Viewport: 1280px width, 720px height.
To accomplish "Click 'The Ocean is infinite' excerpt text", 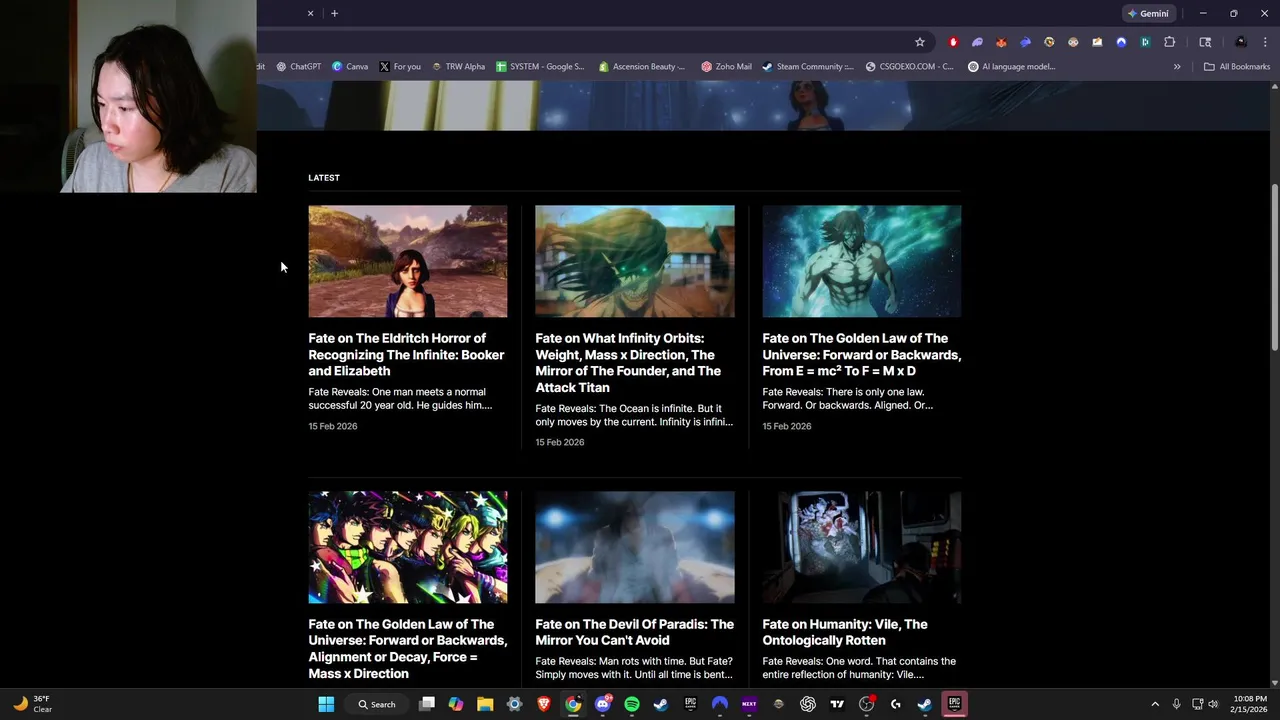I will pos(634,415).
